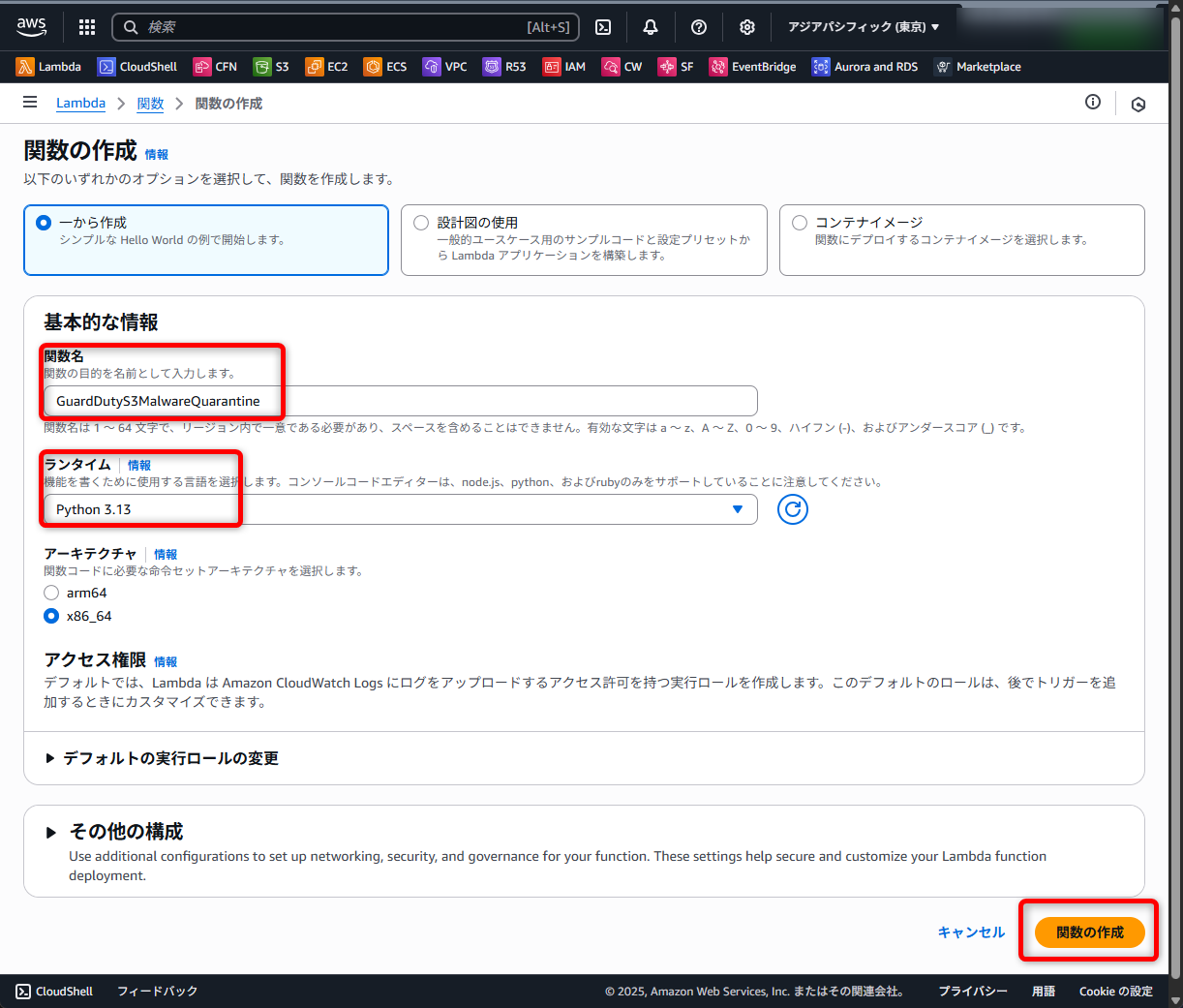Open フィードバック in the footer
1183x1008 pixels.
pyautogui.click(x=157, y=992)
